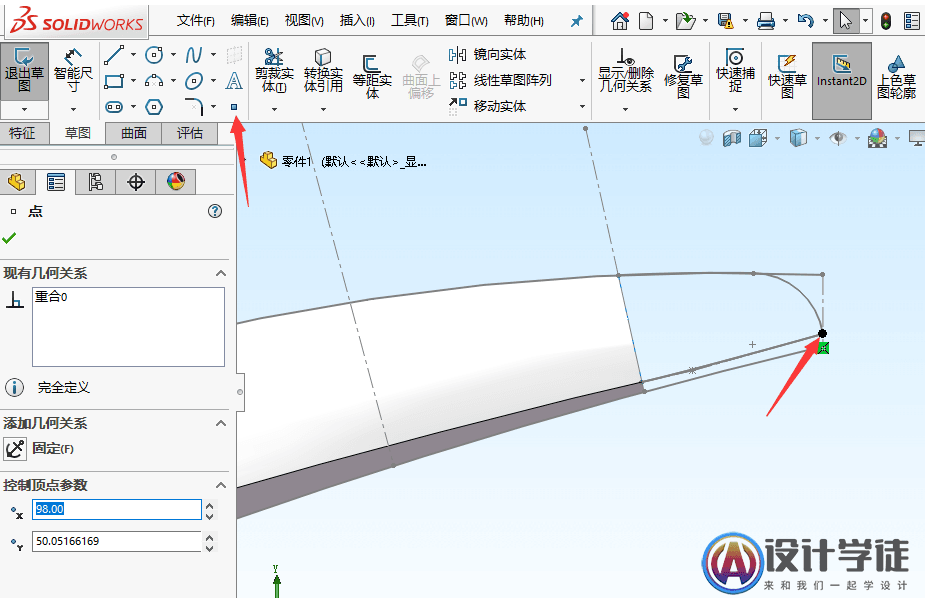Click Quick Snaps (快速捕捉) tool
Image resolution: width=925 pixels, height=598 pixels.
(735, 71)
